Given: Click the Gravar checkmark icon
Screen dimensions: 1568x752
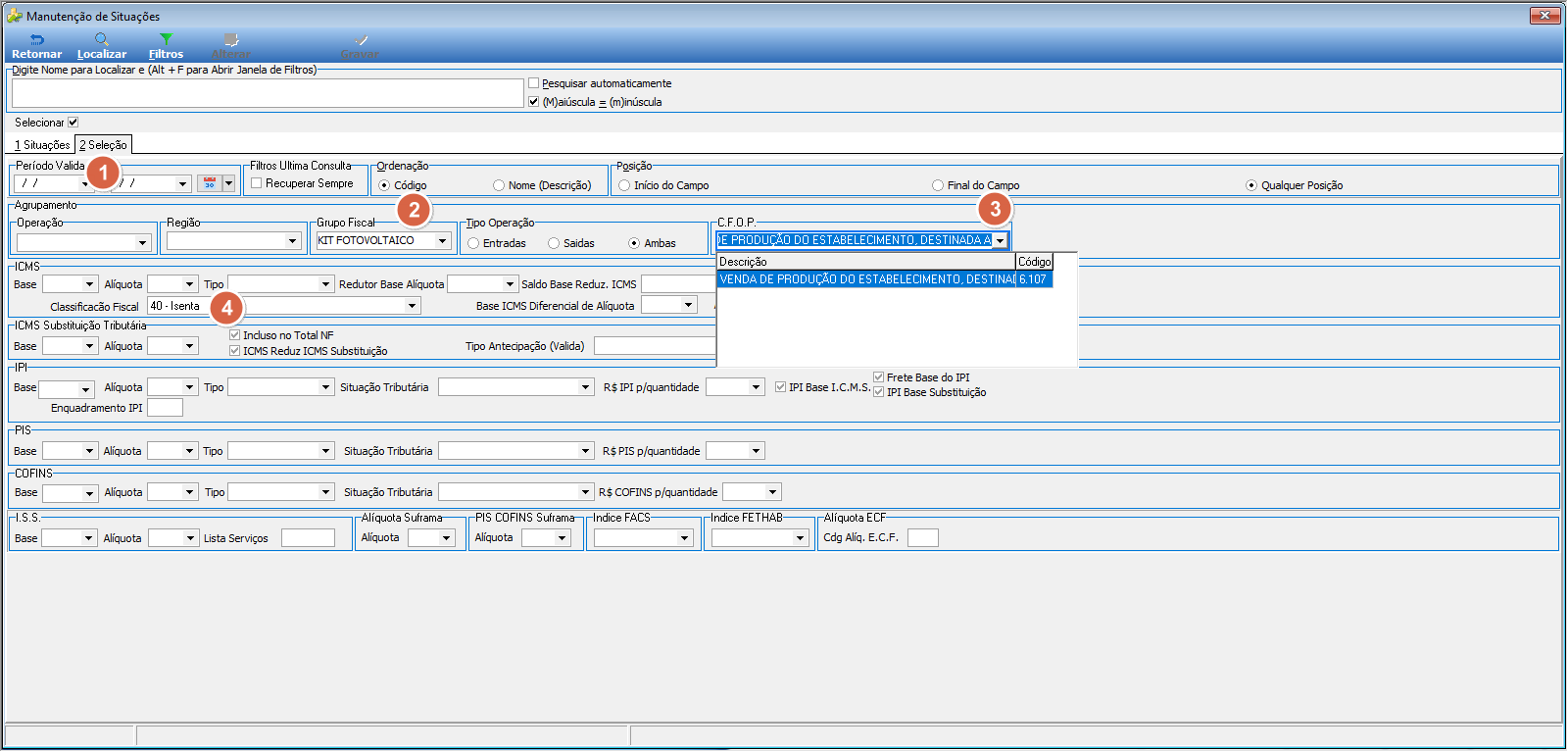Looking at the screenshot, I should coord(361,40).
